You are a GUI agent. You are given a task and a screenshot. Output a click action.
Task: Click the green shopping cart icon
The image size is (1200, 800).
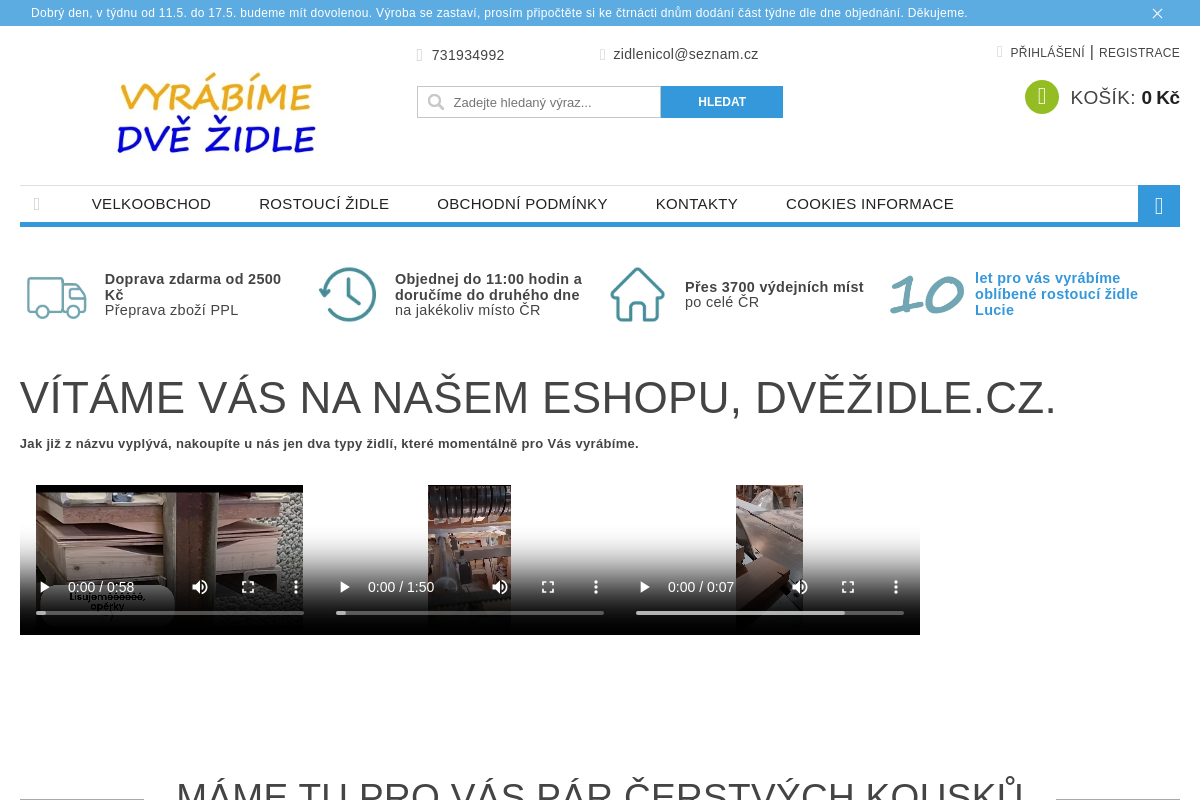point(1042,97)
